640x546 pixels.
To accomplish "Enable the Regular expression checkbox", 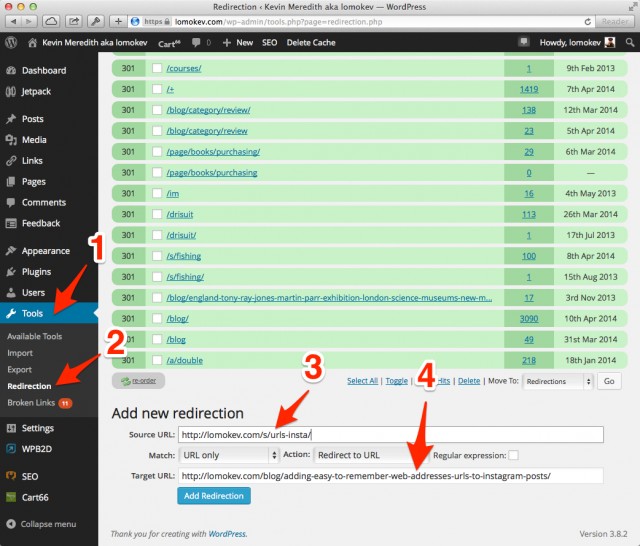I will tap(513, 455).
